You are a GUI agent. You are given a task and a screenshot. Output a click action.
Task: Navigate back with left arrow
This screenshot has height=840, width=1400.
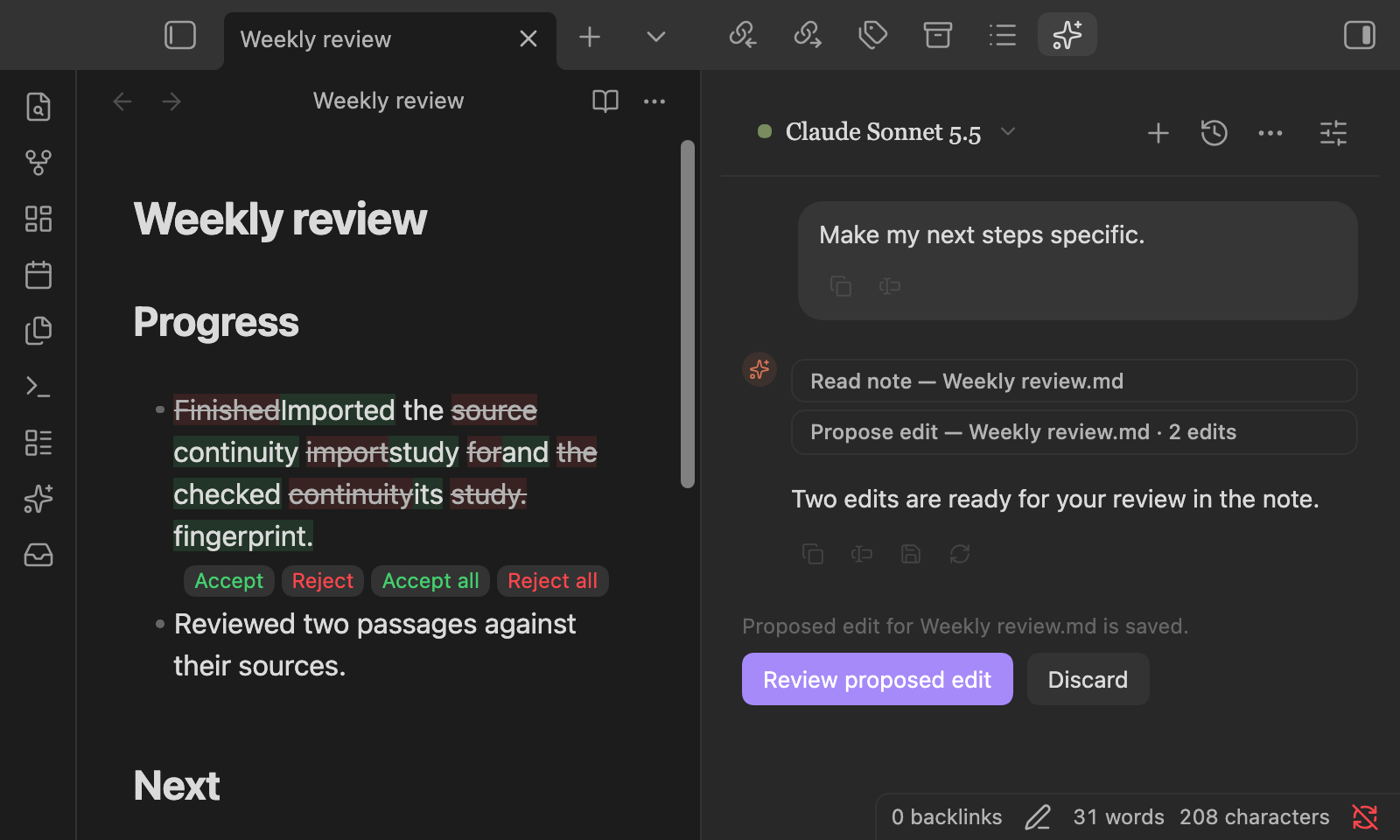[122, 101]
